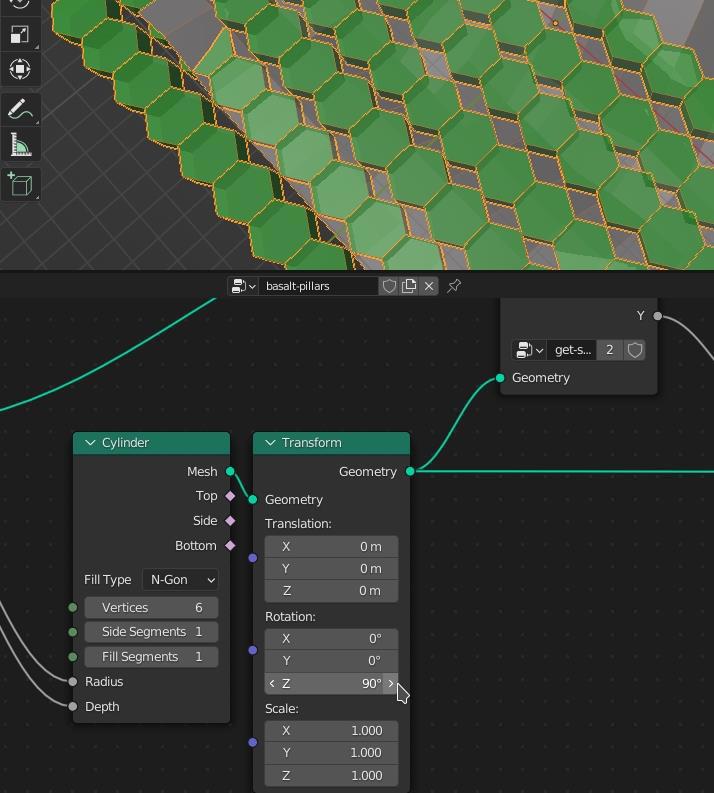Viewport: 714px width, 793px height.
Task: Collapse the Transform node
Action: tap(270, 443)
